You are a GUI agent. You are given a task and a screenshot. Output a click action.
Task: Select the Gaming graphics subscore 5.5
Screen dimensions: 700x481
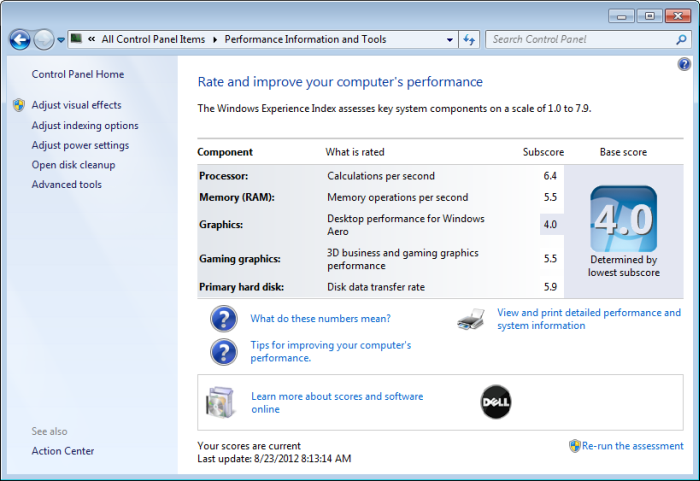(550, 259)
